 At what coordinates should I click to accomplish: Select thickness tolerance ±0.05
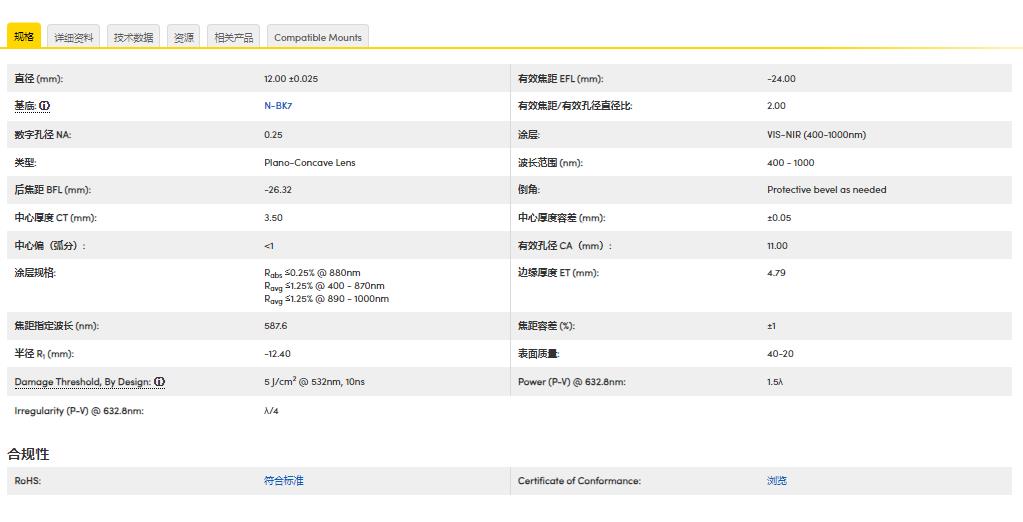pos(779,218)
